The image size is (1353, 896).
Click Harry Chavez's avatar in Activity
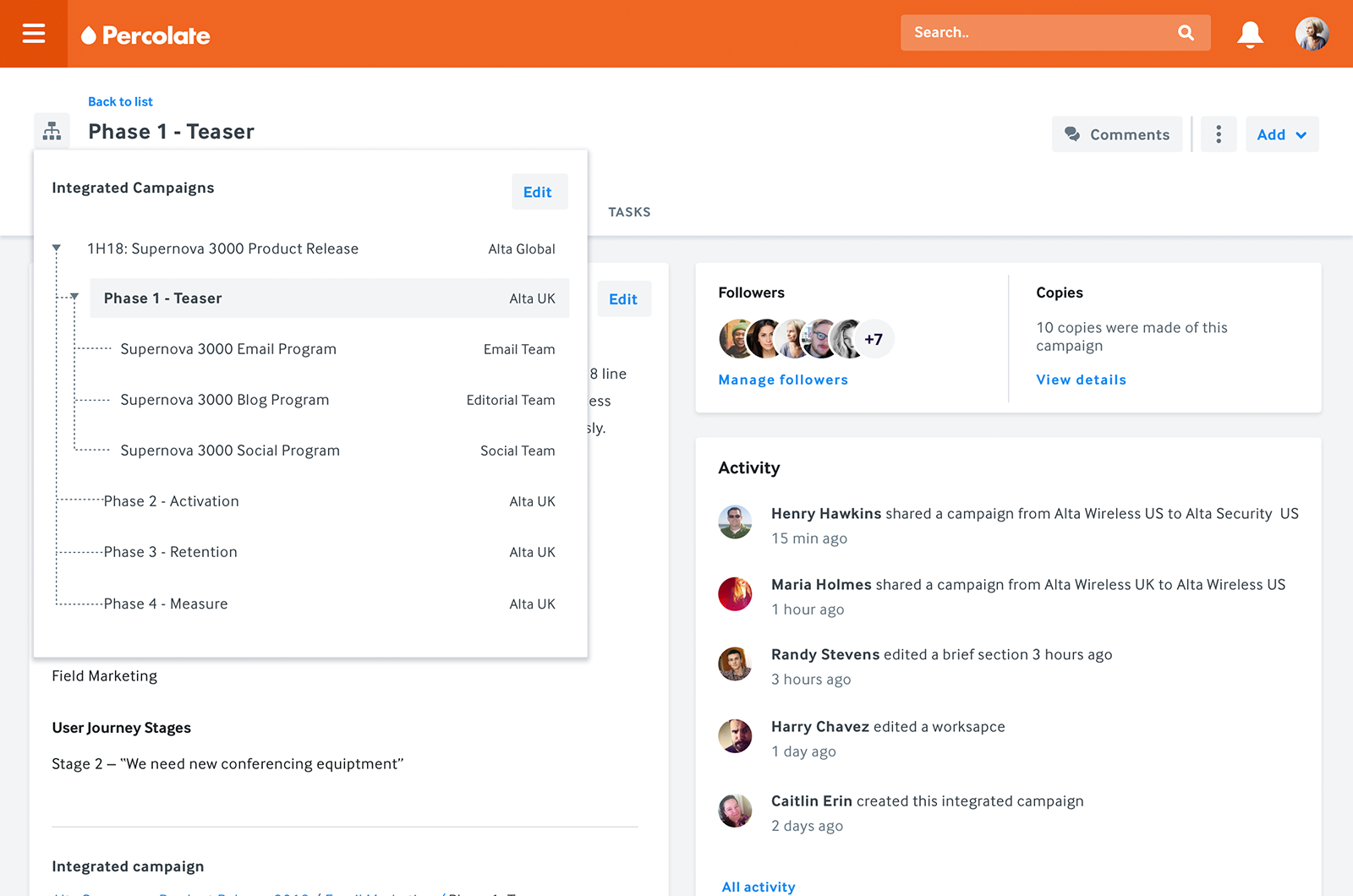pos(735,736)
